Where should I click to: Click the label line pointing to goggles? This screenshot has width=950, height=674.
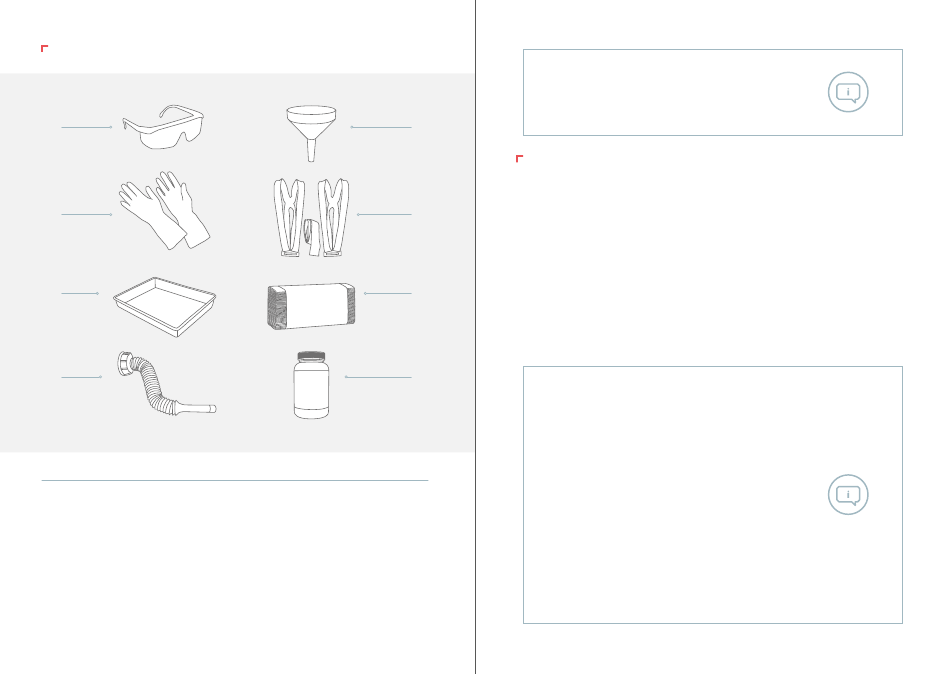[x=87, y=127]
